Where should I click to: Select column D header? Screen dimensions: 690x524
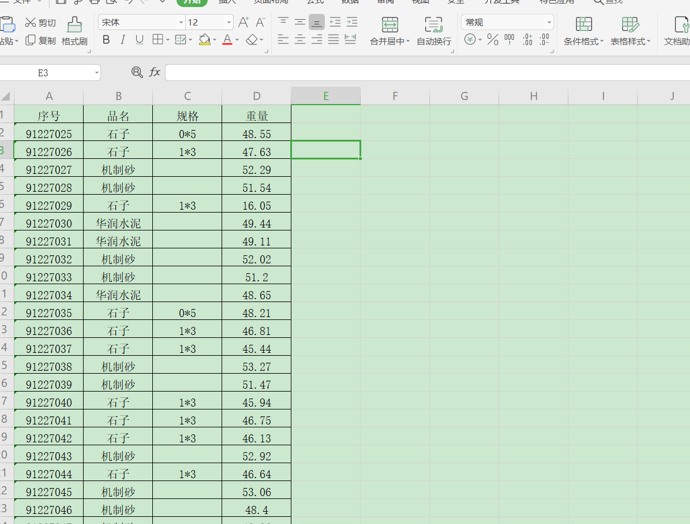(257, 96)
